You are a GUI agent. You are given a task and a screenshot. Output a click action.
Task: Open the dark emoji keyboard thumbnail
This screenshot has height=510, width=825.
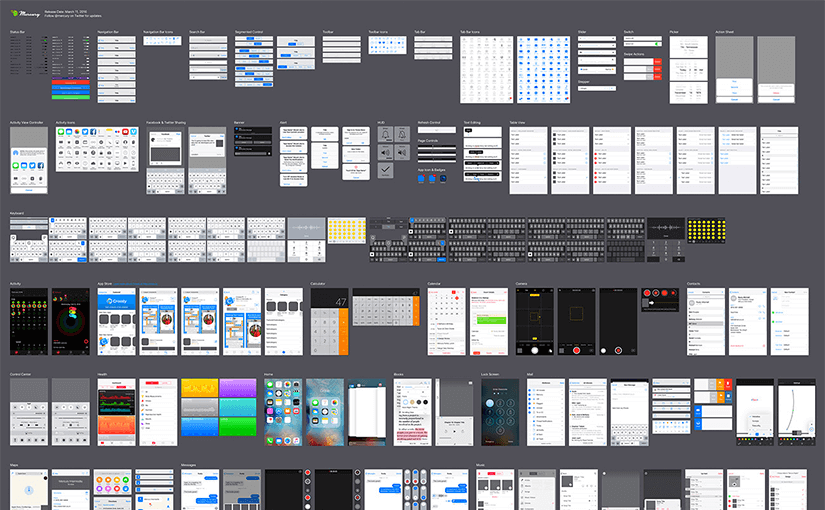(706, 231)
